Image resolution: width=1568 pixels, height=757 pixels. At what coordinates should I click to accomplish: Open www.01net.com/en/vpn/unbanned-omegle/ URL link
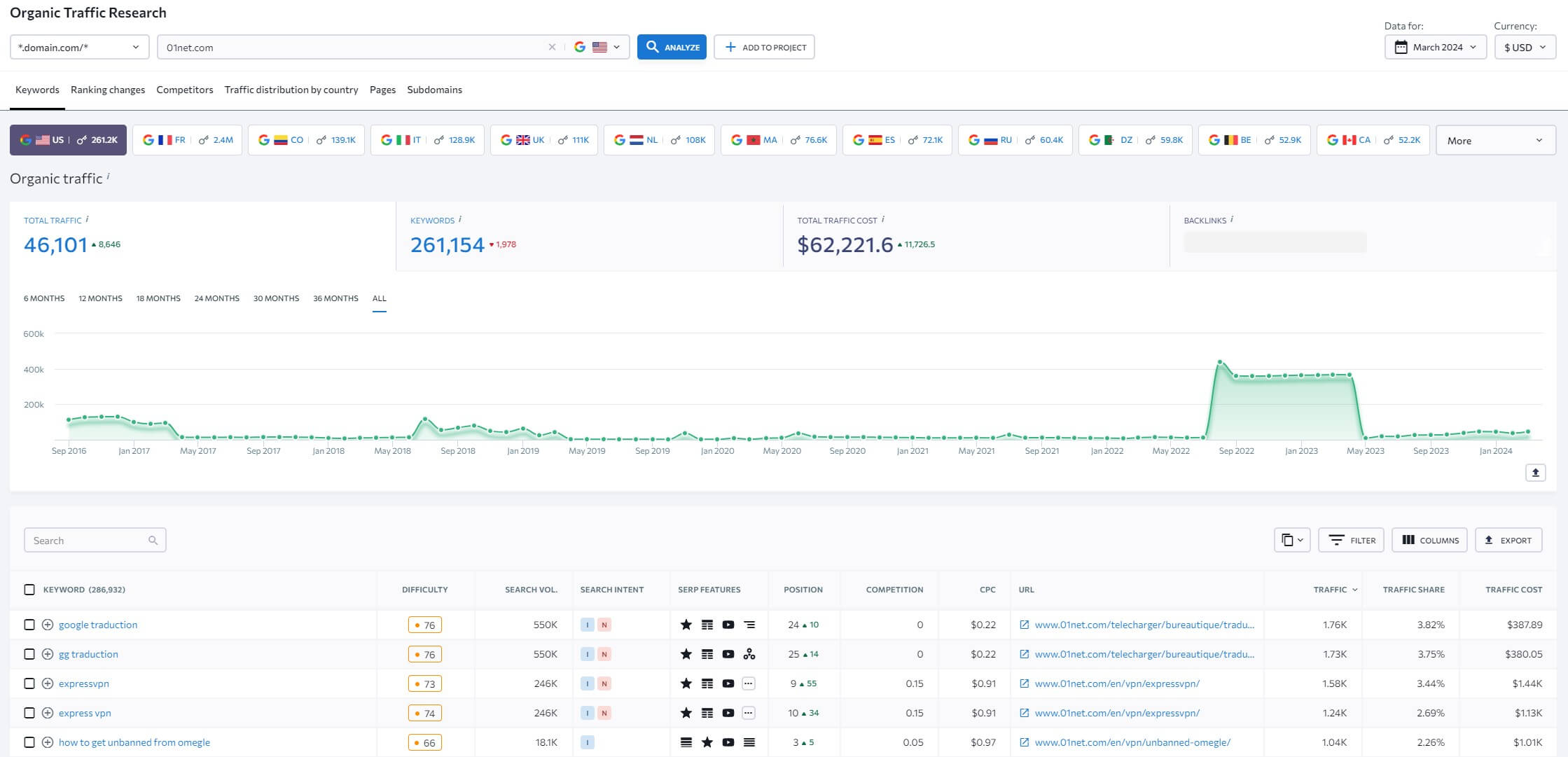1132,742
